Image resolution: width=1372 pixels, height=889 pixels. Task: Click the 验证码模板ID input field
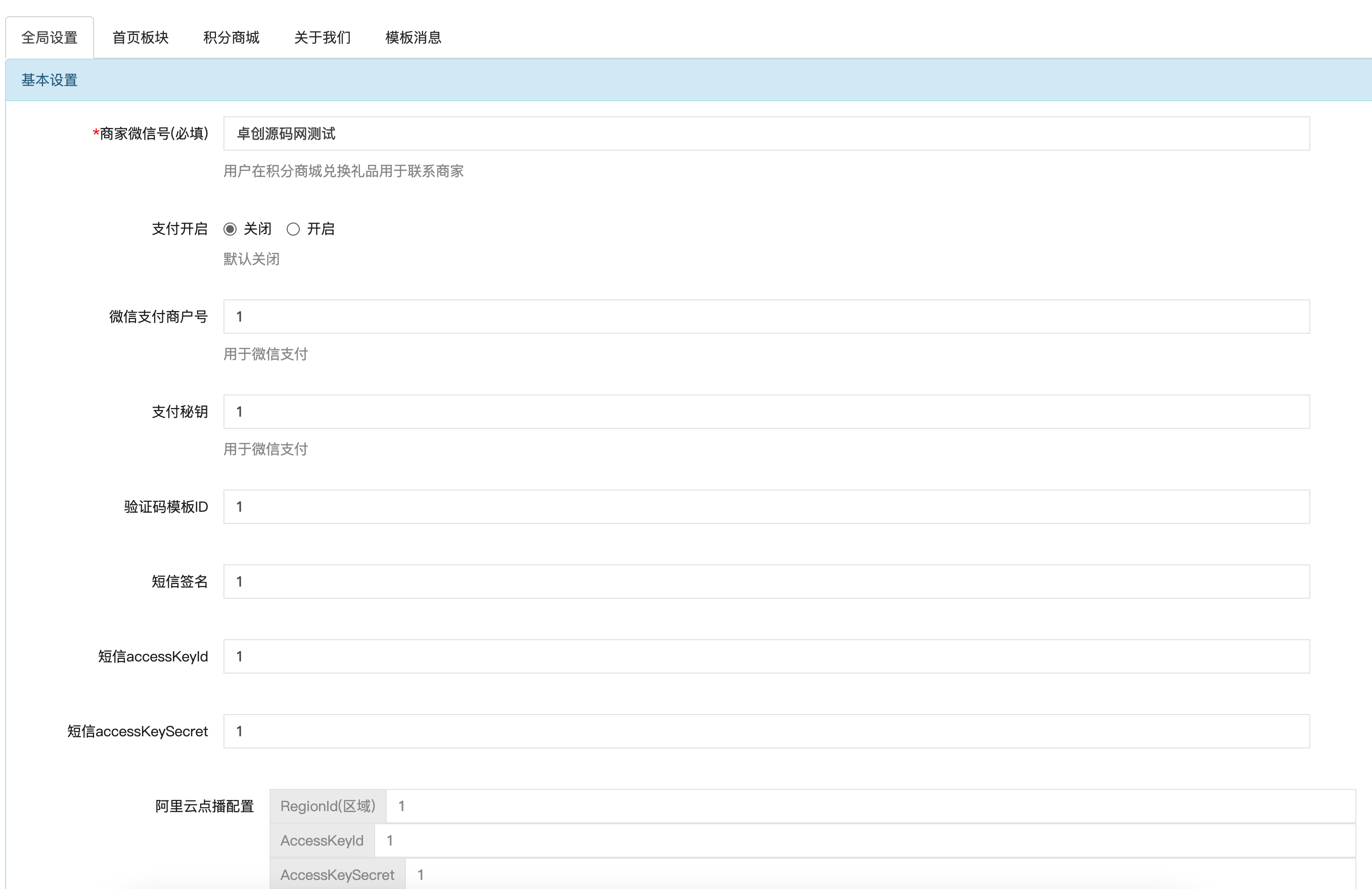click(x=766, y=507)
